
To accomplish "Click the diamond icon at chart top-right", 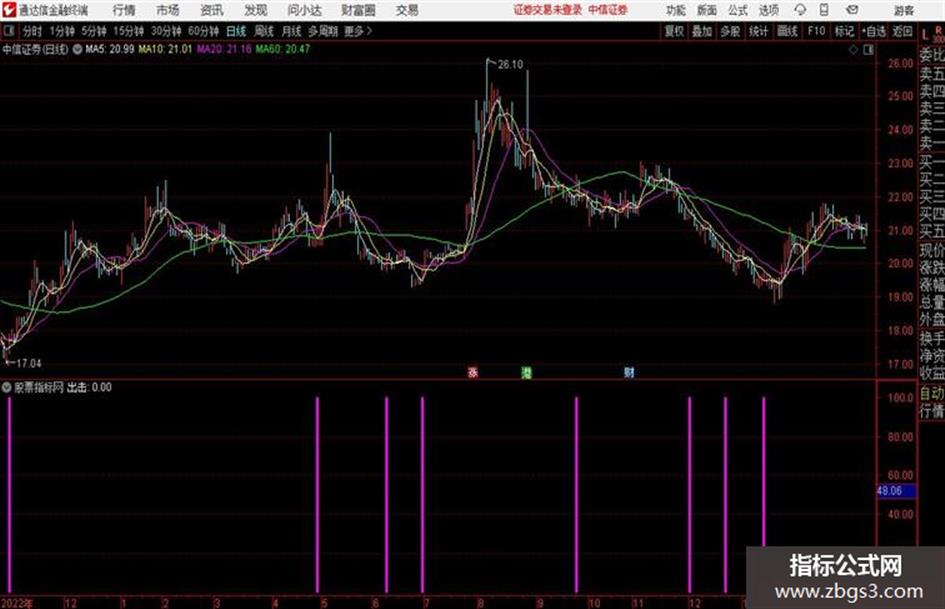I will (x=853, y=50).
